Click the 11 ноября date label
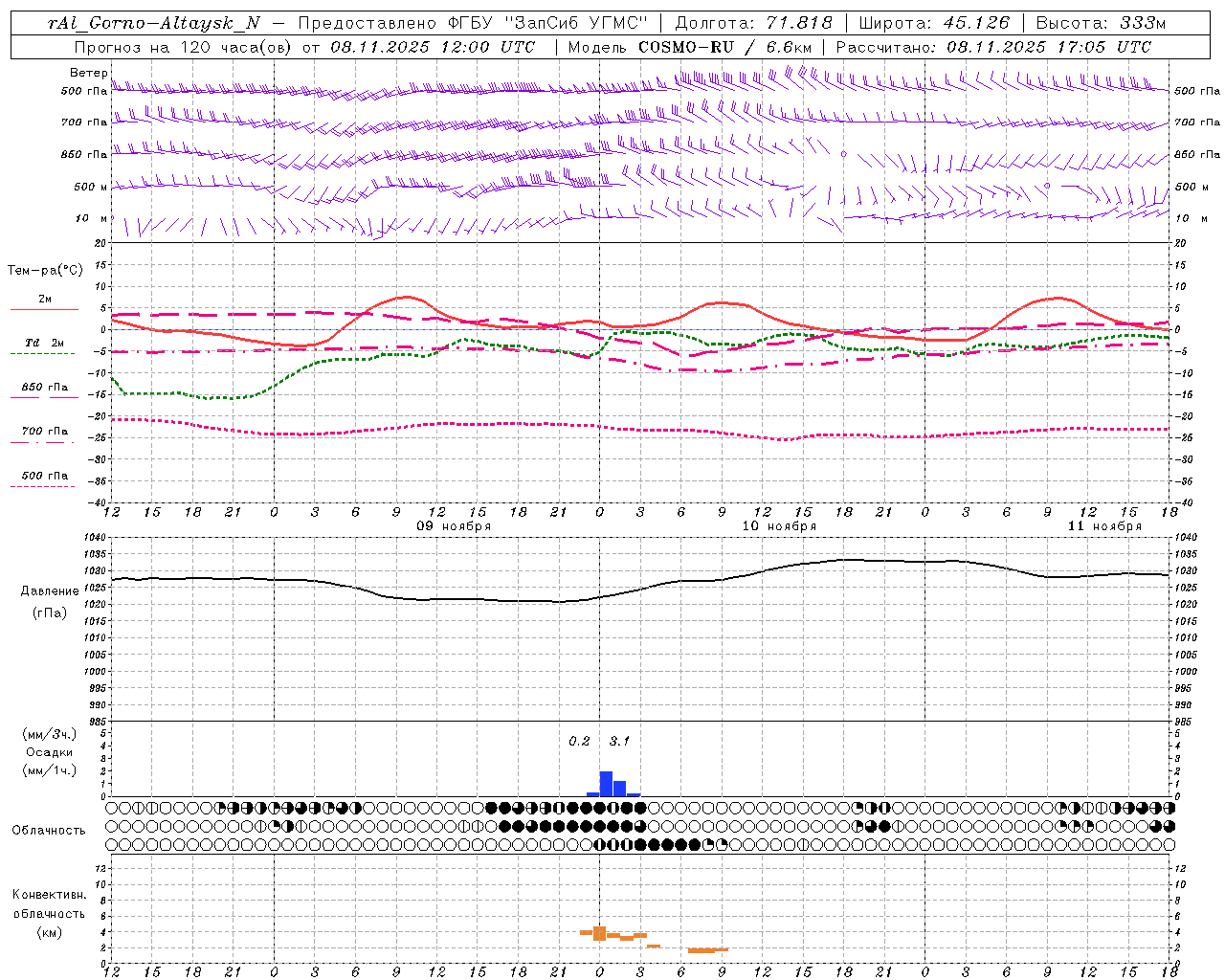This screenshot has width=1225, height=980. pos(1104,526)
